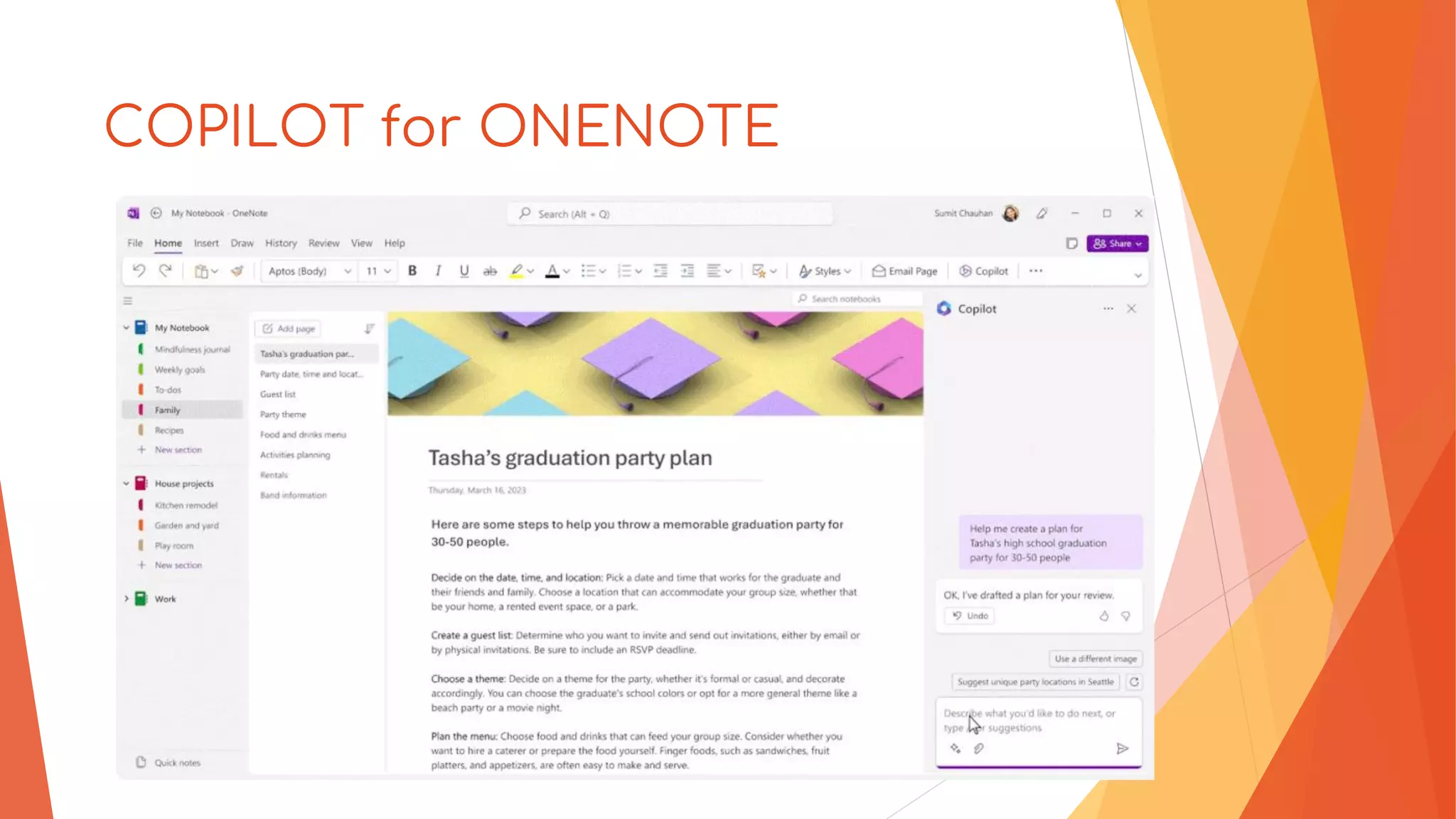Open the Styles dropdown
1456x819 pixels.
pyautogui.click(x=825, y=271)
